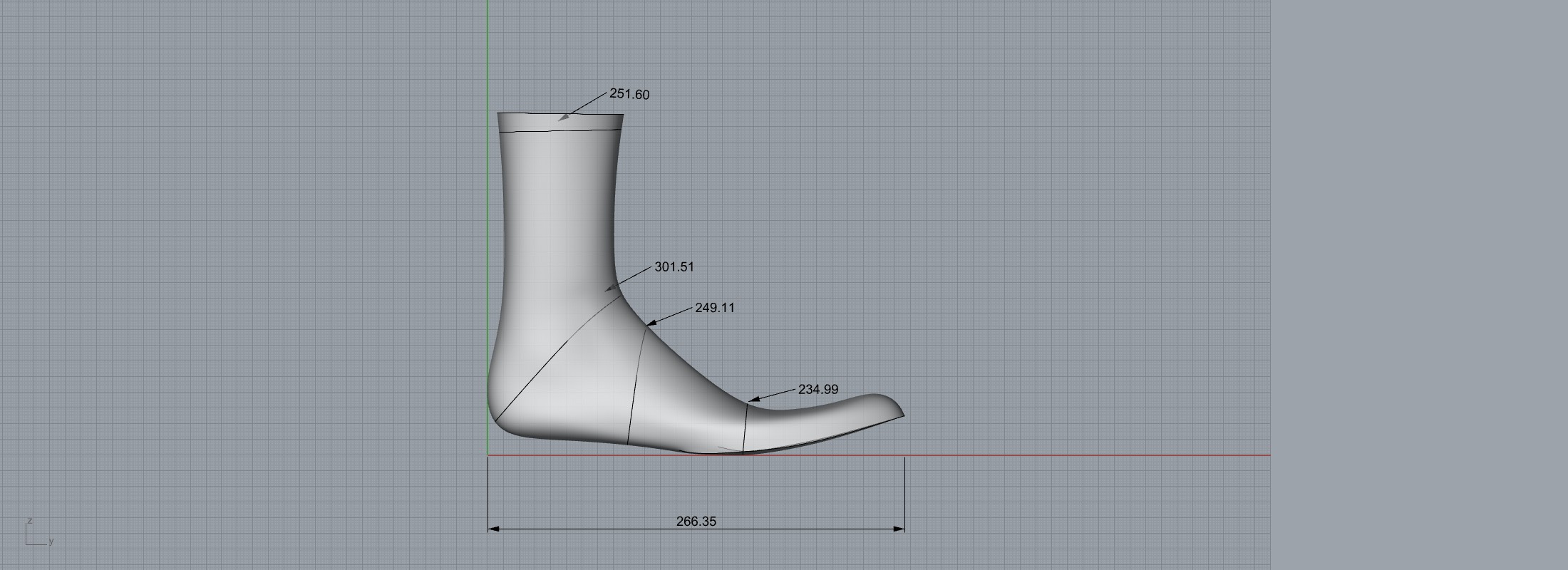Pick the section curve below the 234.99 leader
This screenshot has width=1568, height=570.
[x=746, y=427]
